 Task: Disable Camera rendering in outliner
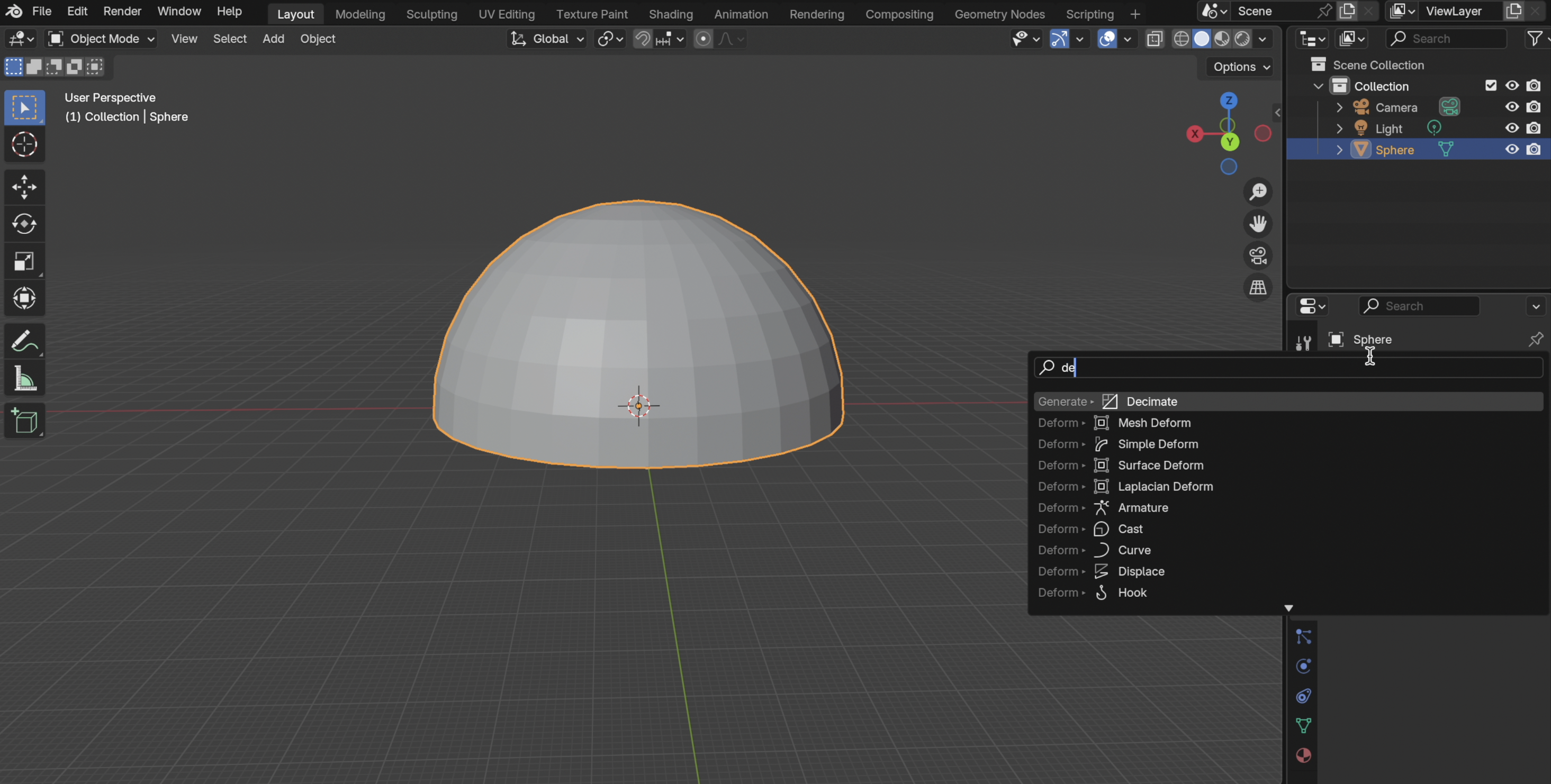tap(1534, 107)
